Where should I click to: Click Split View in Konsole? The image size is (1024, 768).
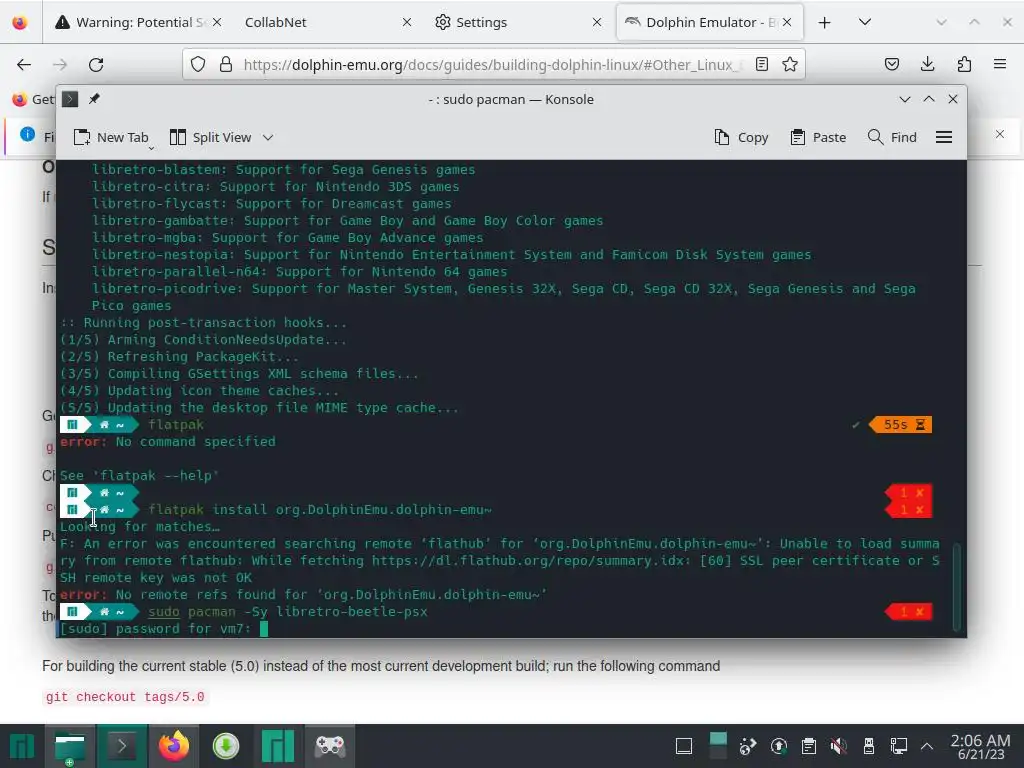point(210,137)
